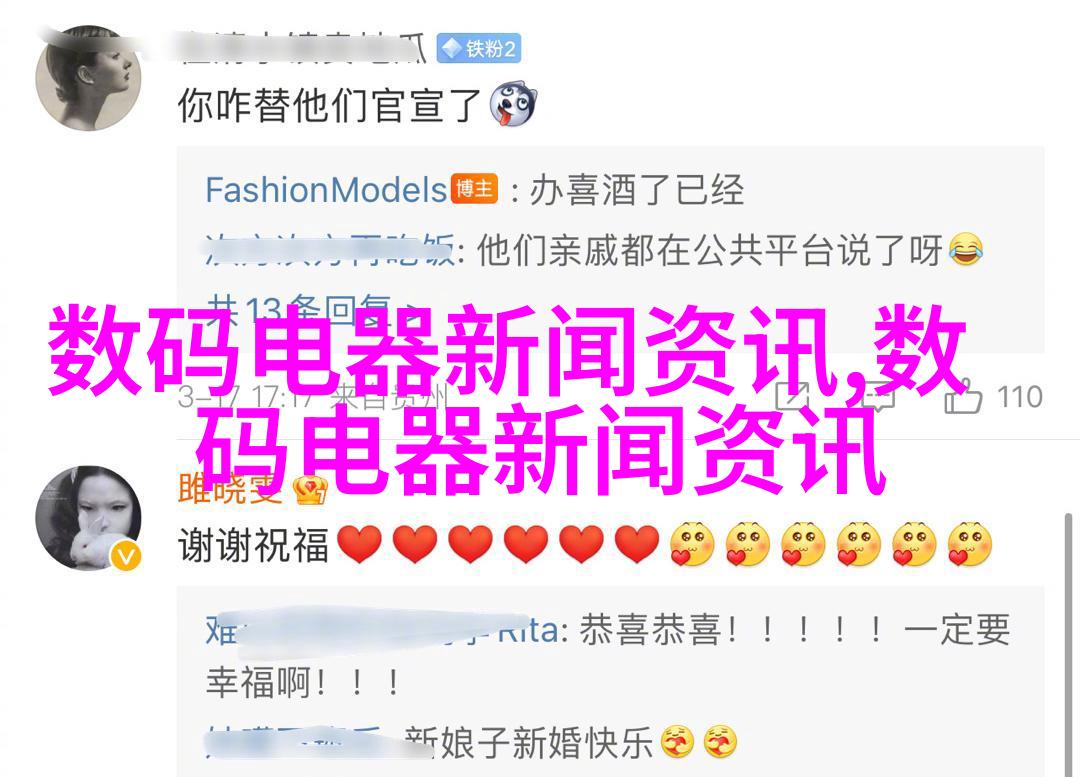This screenshot has width=1080, height=777.
Task: Tap the 铁粉2 fan badge
Action: [479, 48]
